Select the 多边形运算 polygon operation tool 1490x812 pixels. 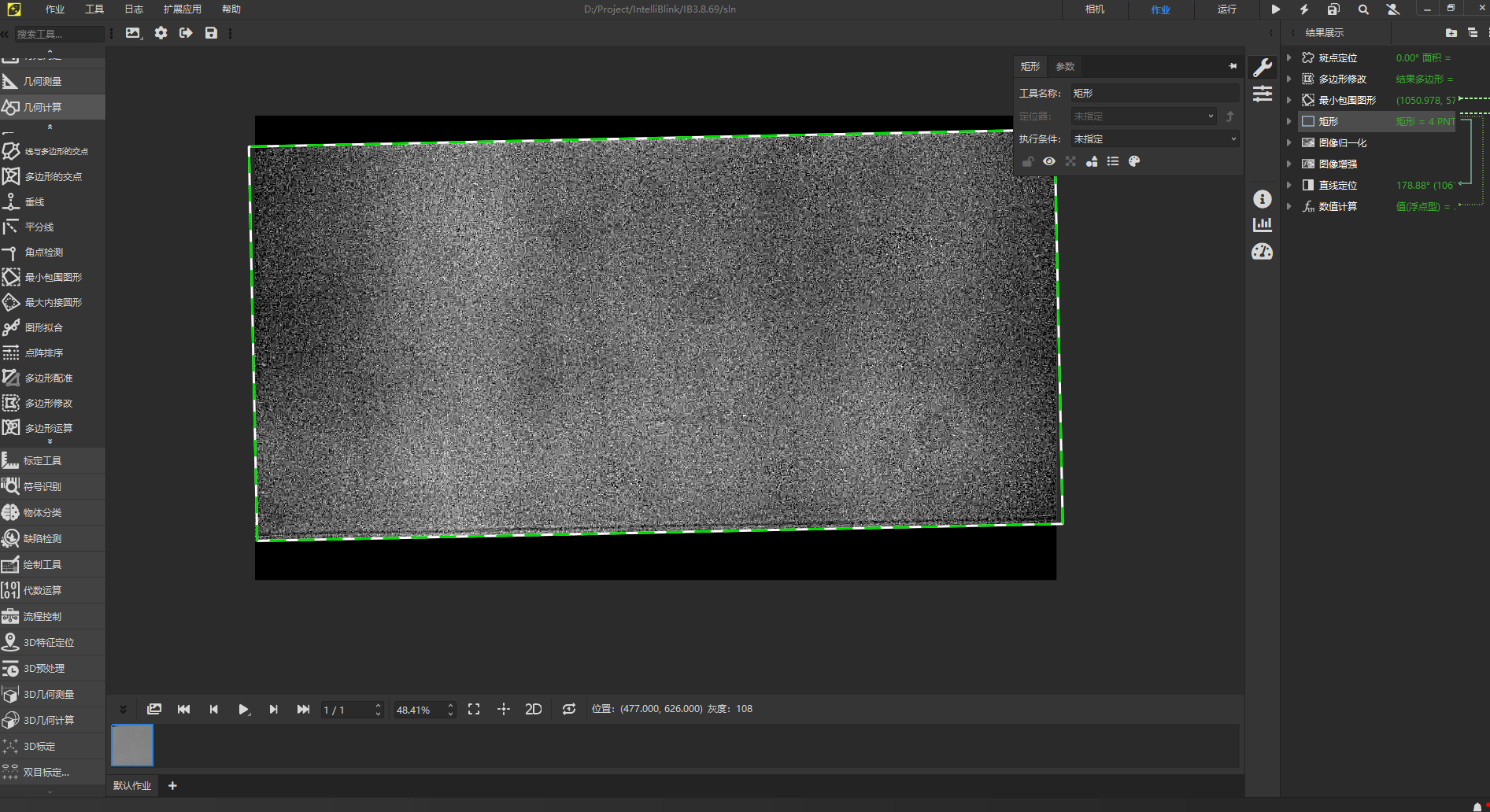pos(48,428)
